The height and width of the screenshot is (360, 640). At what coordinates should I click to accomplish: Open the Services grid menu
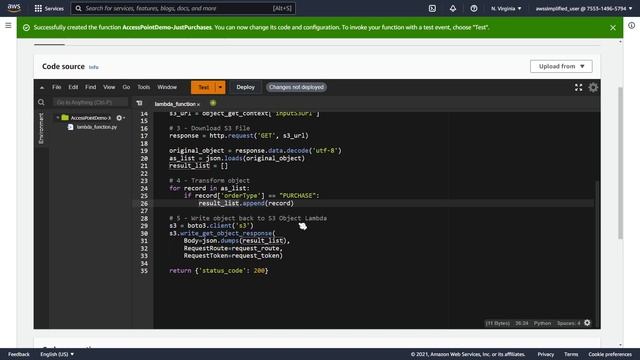(49, 8)
